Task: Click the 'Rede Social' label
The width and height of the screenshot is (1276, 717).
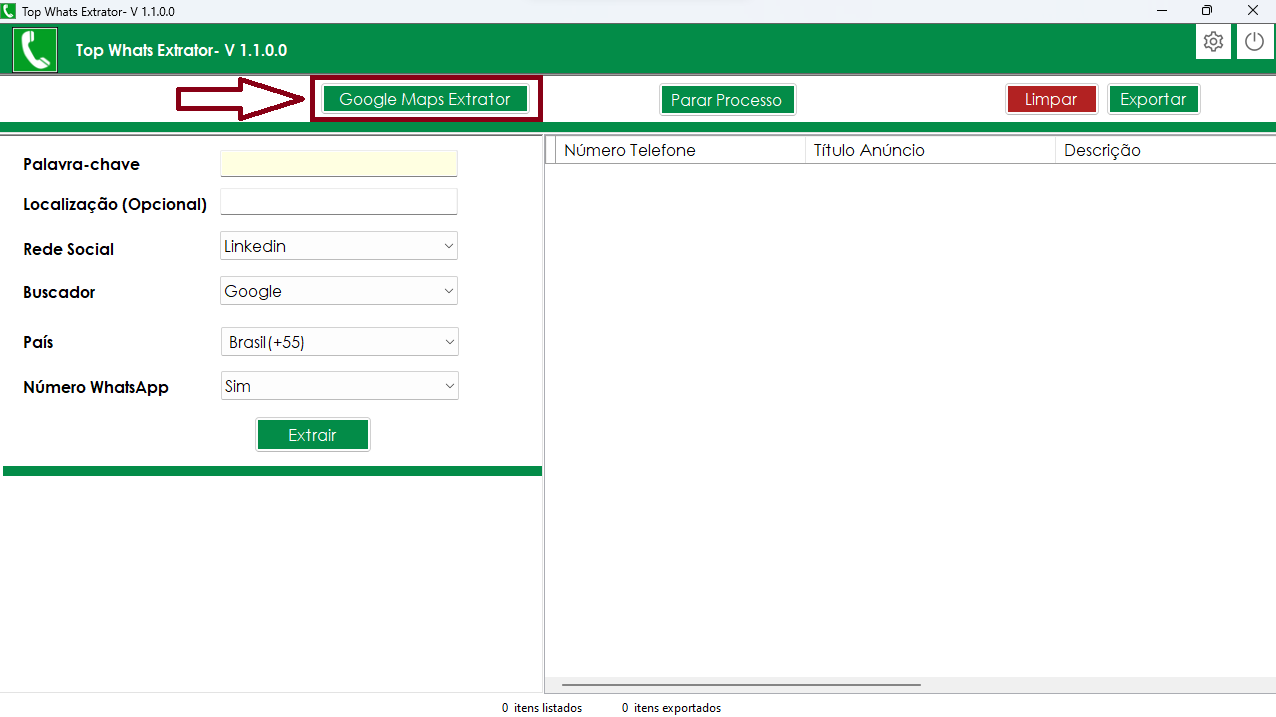Action: [x=68, y=249]
